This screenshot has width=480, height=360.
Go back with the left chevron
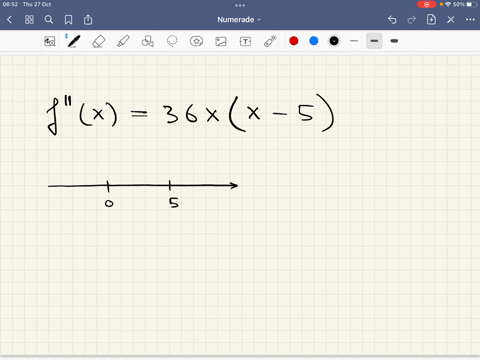[x=9, y=20]
